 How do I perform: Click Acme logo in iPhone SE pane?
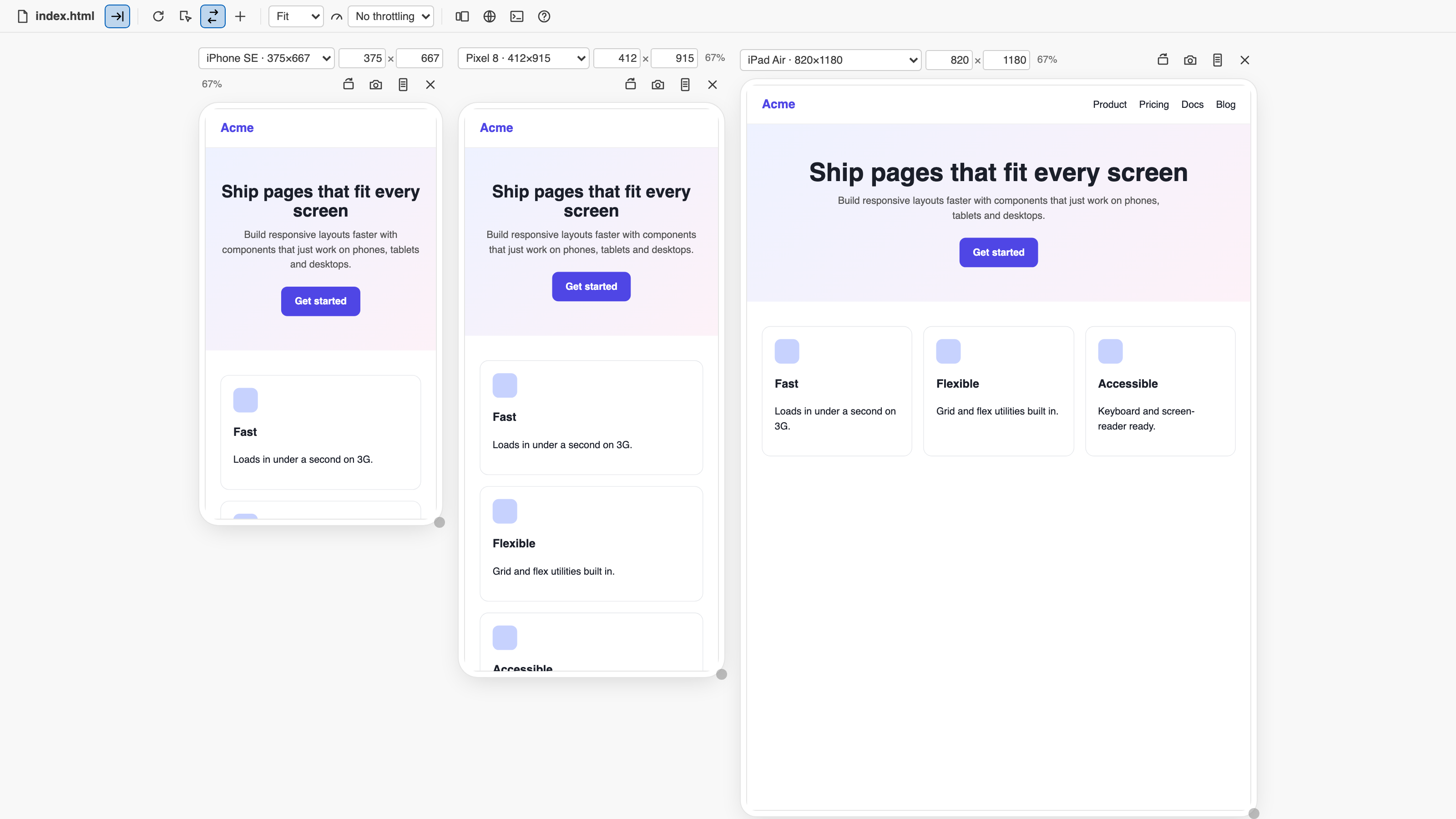237,128
